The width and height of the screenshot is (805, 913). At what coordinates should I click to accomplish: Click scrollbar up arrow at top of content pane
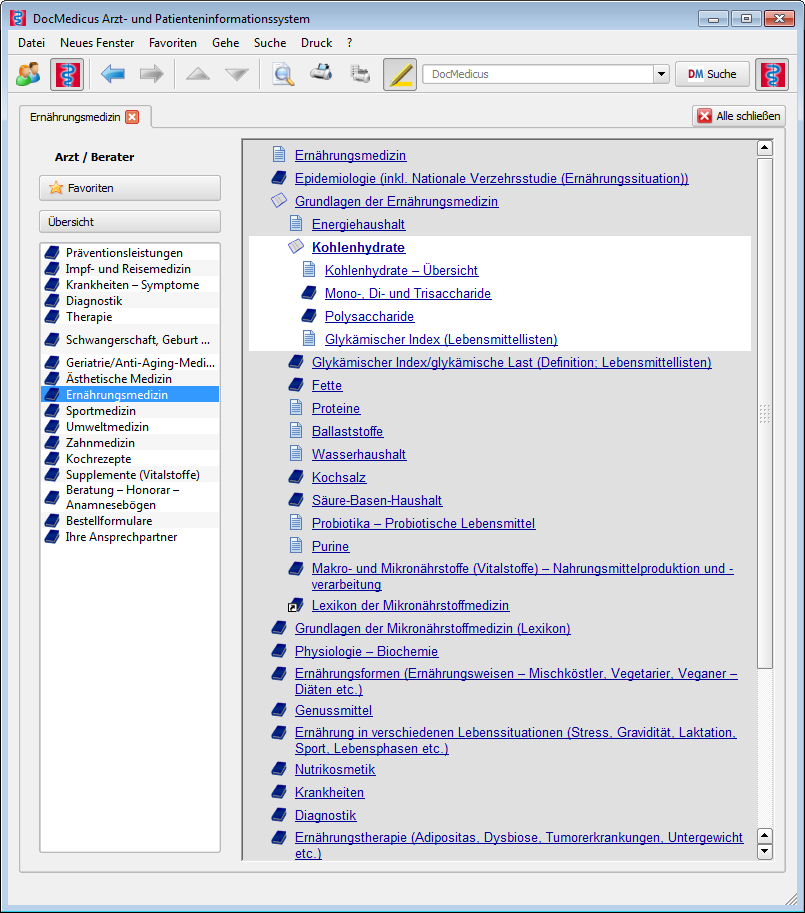[x=765, y=148]
